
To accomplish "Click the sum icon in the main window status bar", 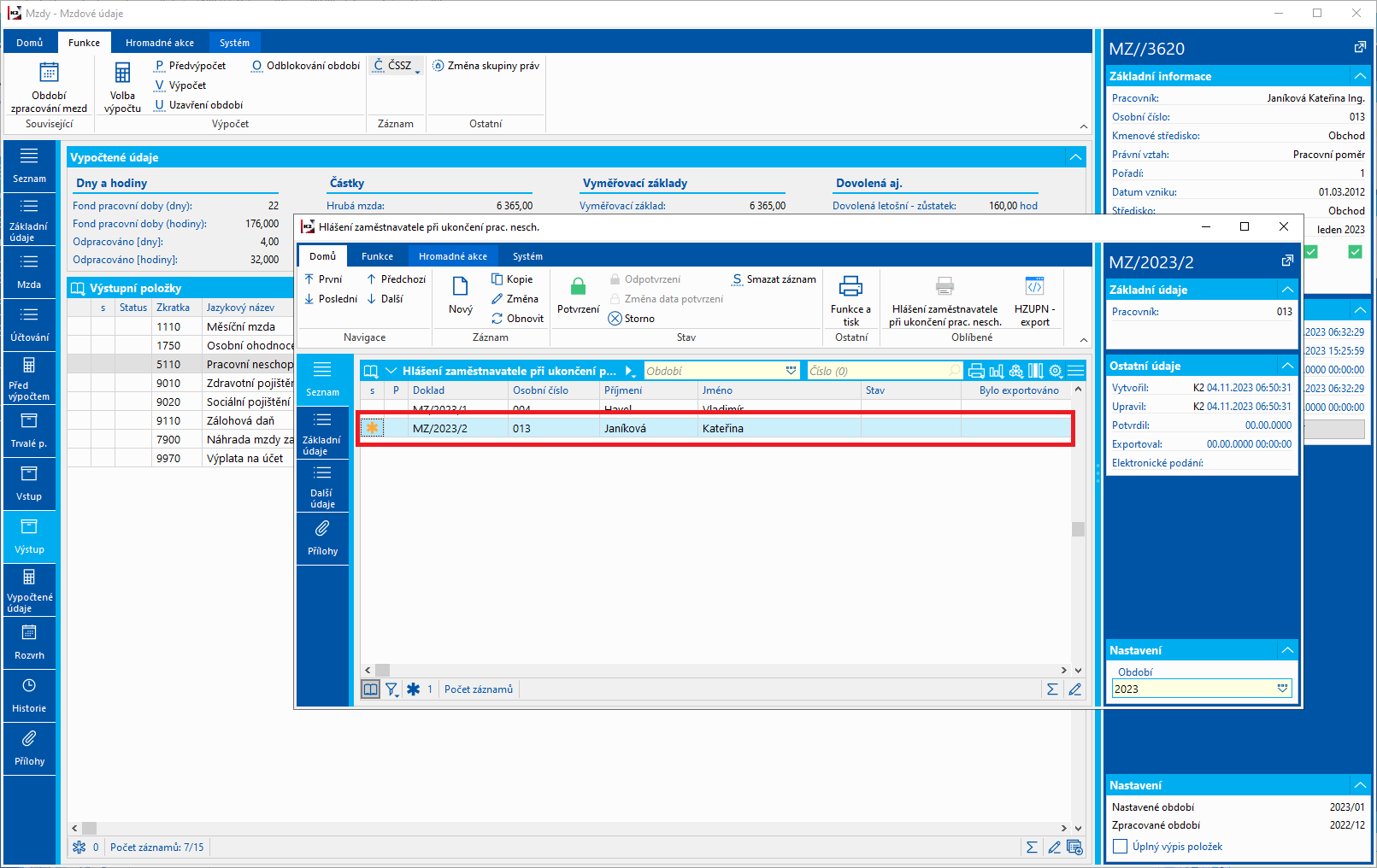I will [1032, 847].
